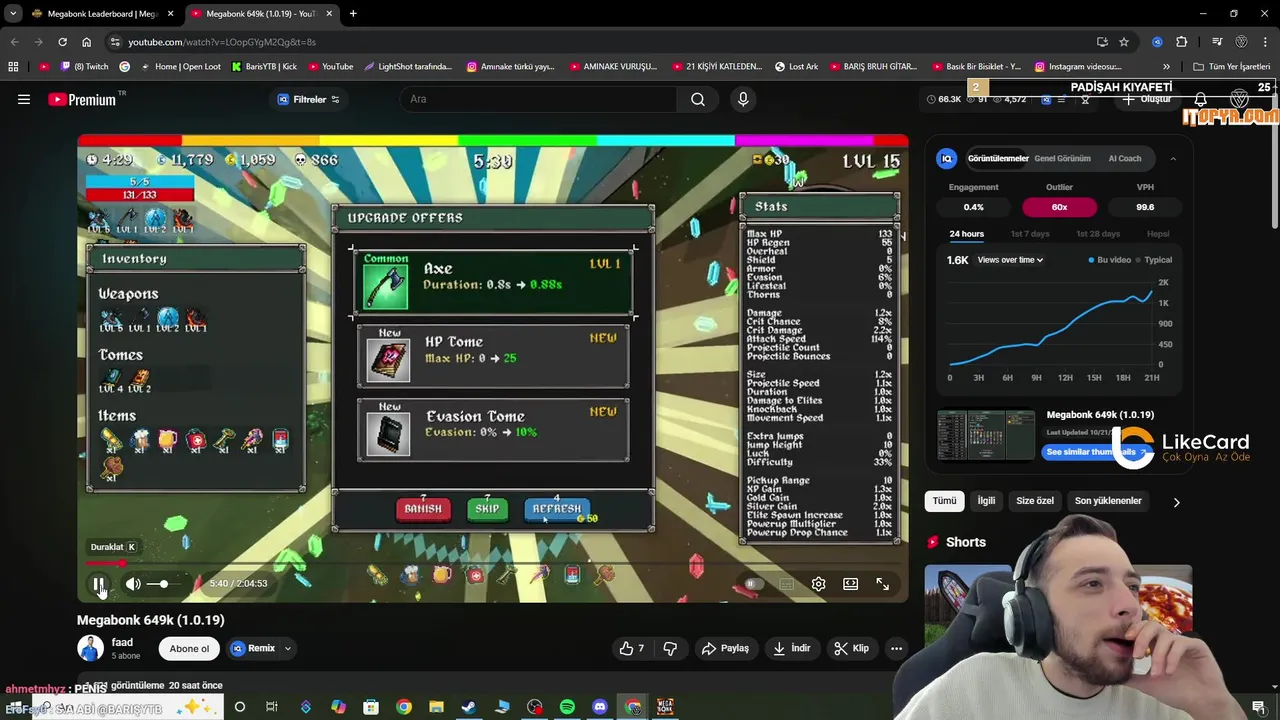The width and height of the screenshot is (1280, 720).
Task: Collapse the analytics panel chevron
Action: pyautogui.click(x=1173, y=158)
